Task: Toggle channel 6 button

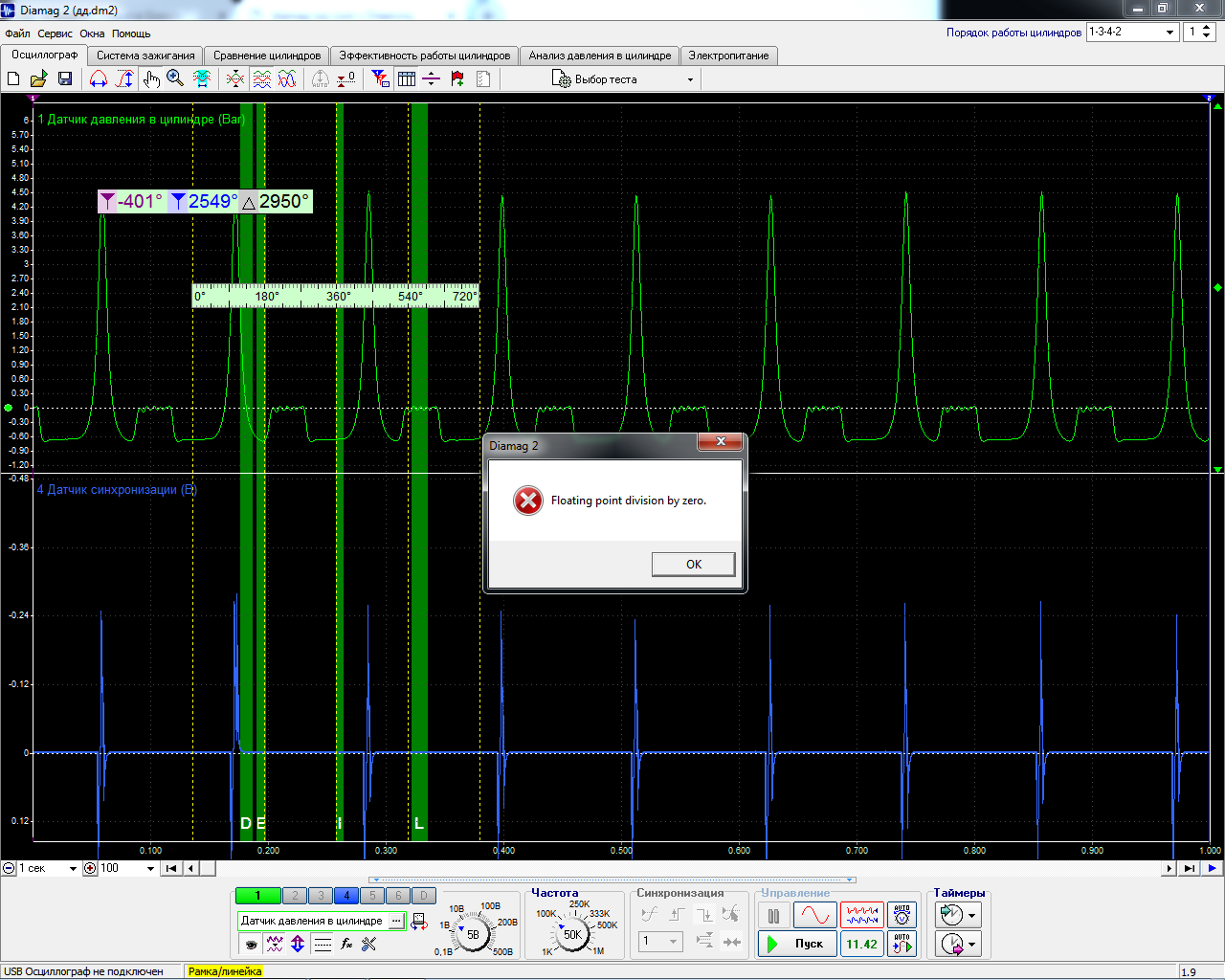Action: (398, 896)
